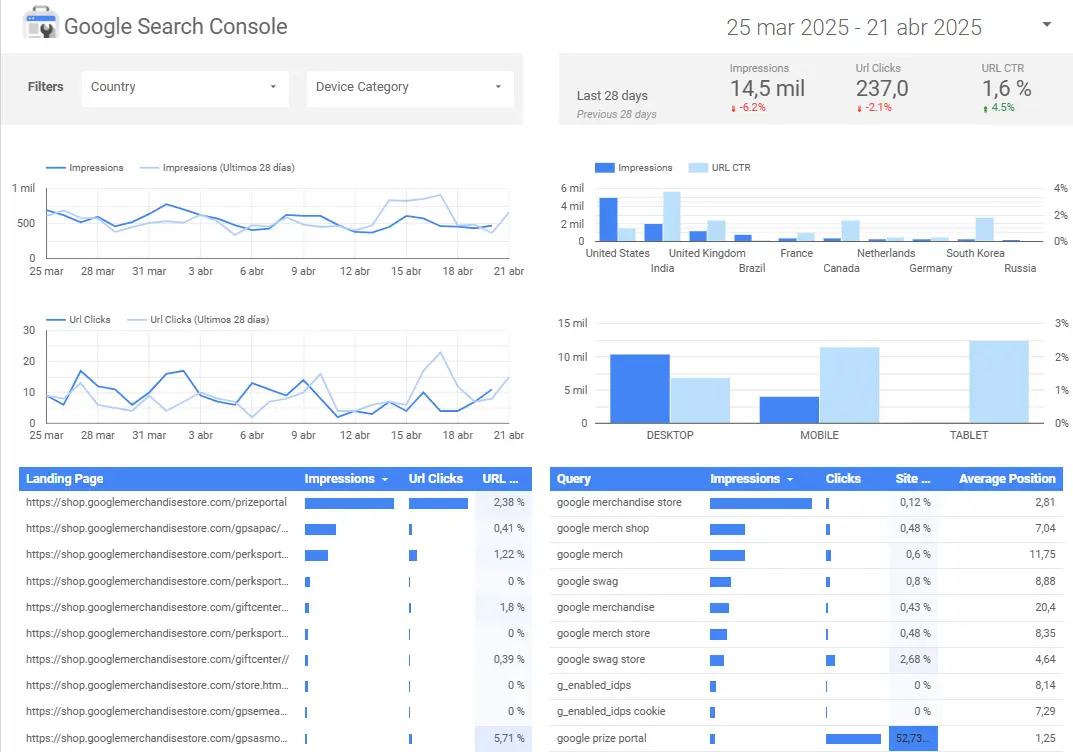Select the query 'g_enabled_idps cookie'
The width and height of the screenshot is (1073, 752).
(610, 712)
